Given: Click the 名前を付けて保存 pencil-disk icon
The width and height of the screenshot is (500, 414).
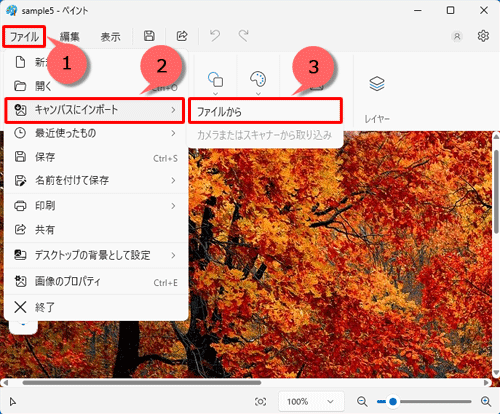Looking at the screenshot, I should [x=20, y=180].
